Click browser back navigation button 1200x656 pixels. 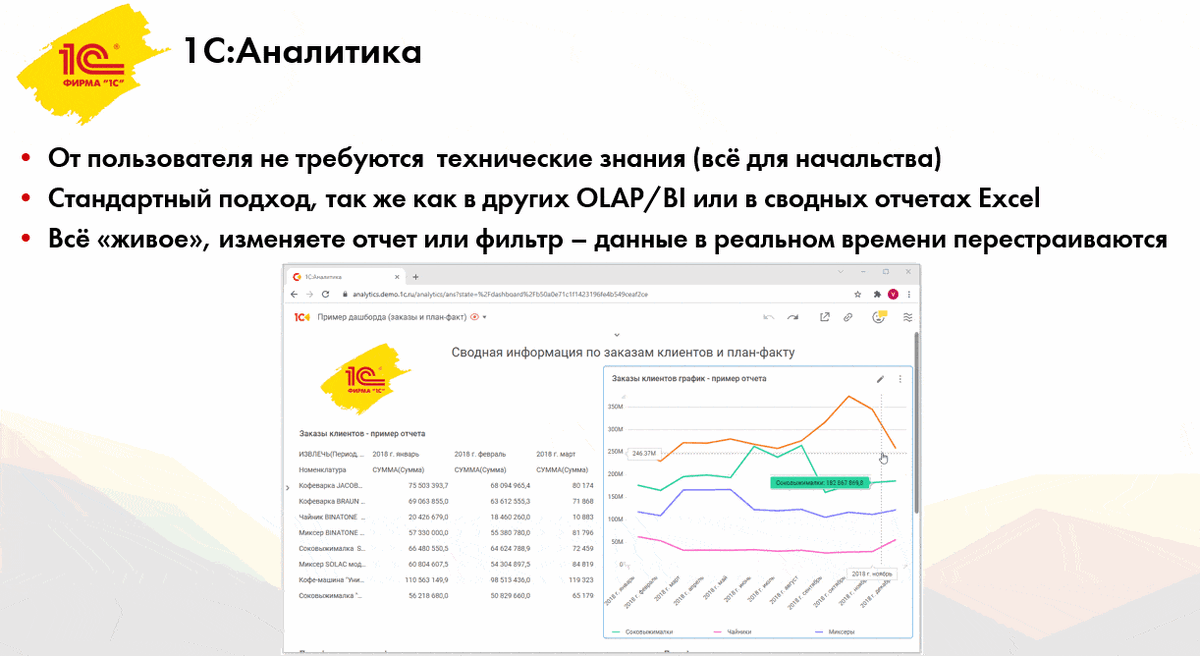295,293
